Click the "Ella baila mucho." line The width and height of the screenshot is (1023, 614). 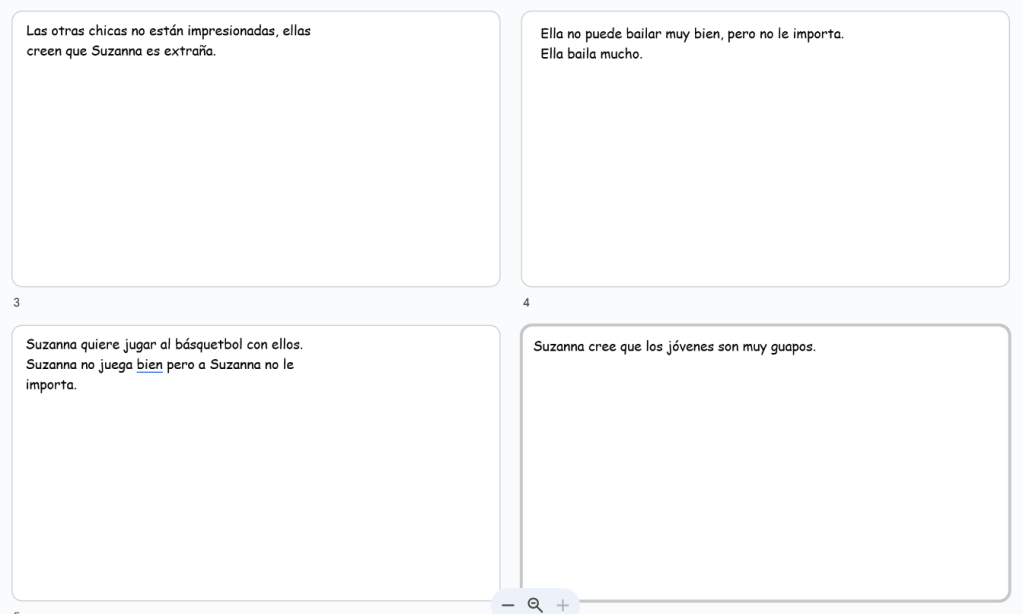coord(591,54)
